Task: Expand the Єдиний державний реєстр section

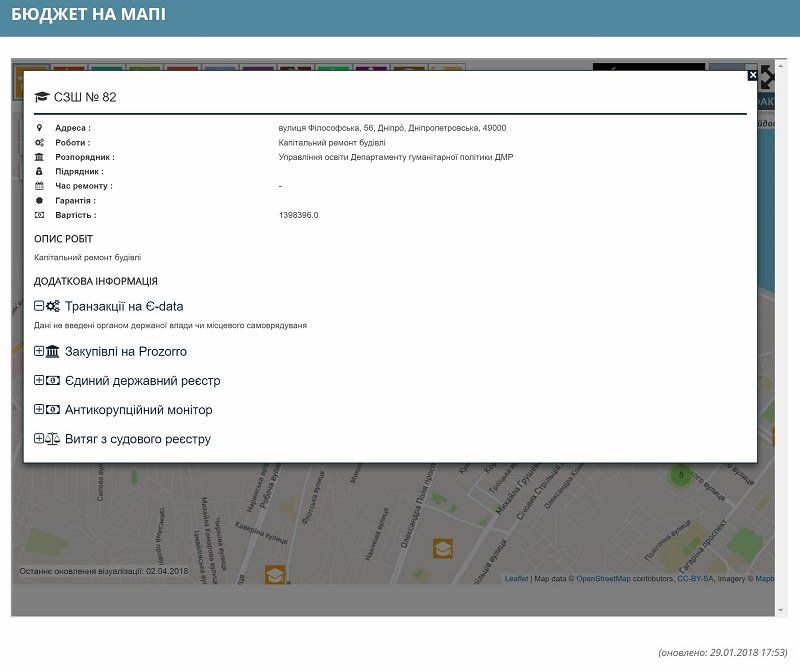Action: 39,381
